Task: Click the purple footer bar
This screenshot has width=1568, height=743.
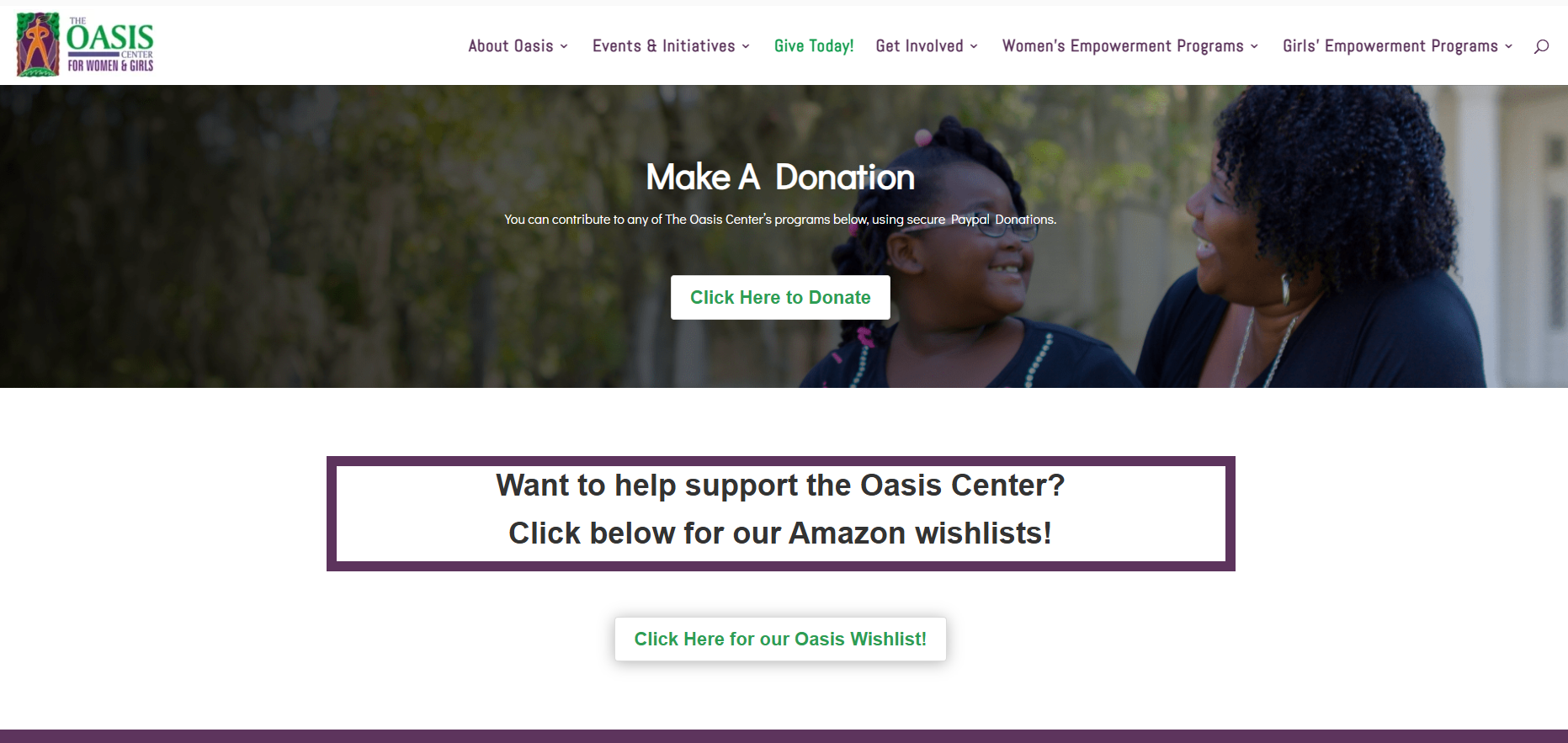Action: tap(784, 736)
